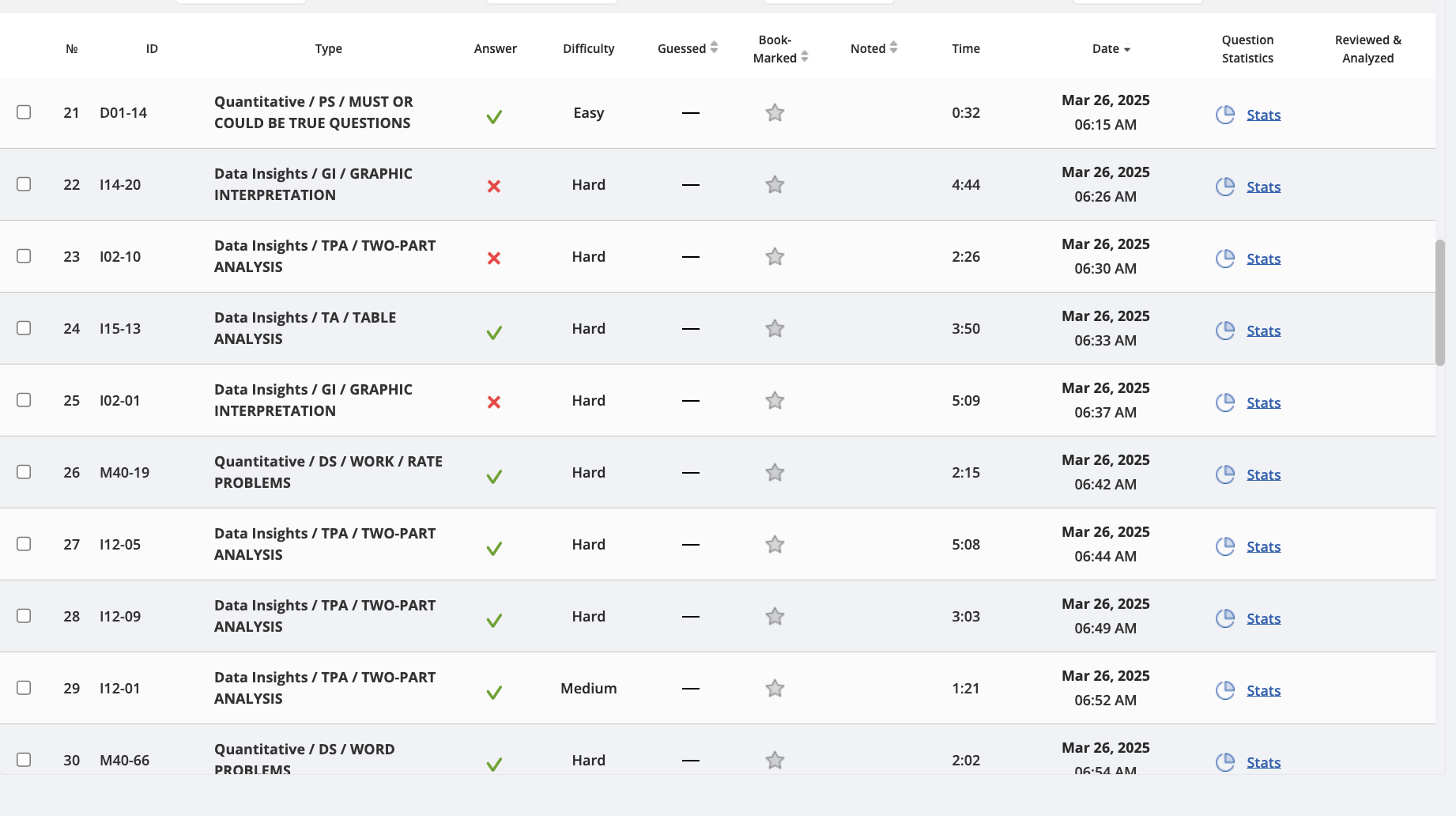This screenshot has width=1456, height=816.
Task: Click the pie chart icon beside question 26
Action: point(1225,474)
